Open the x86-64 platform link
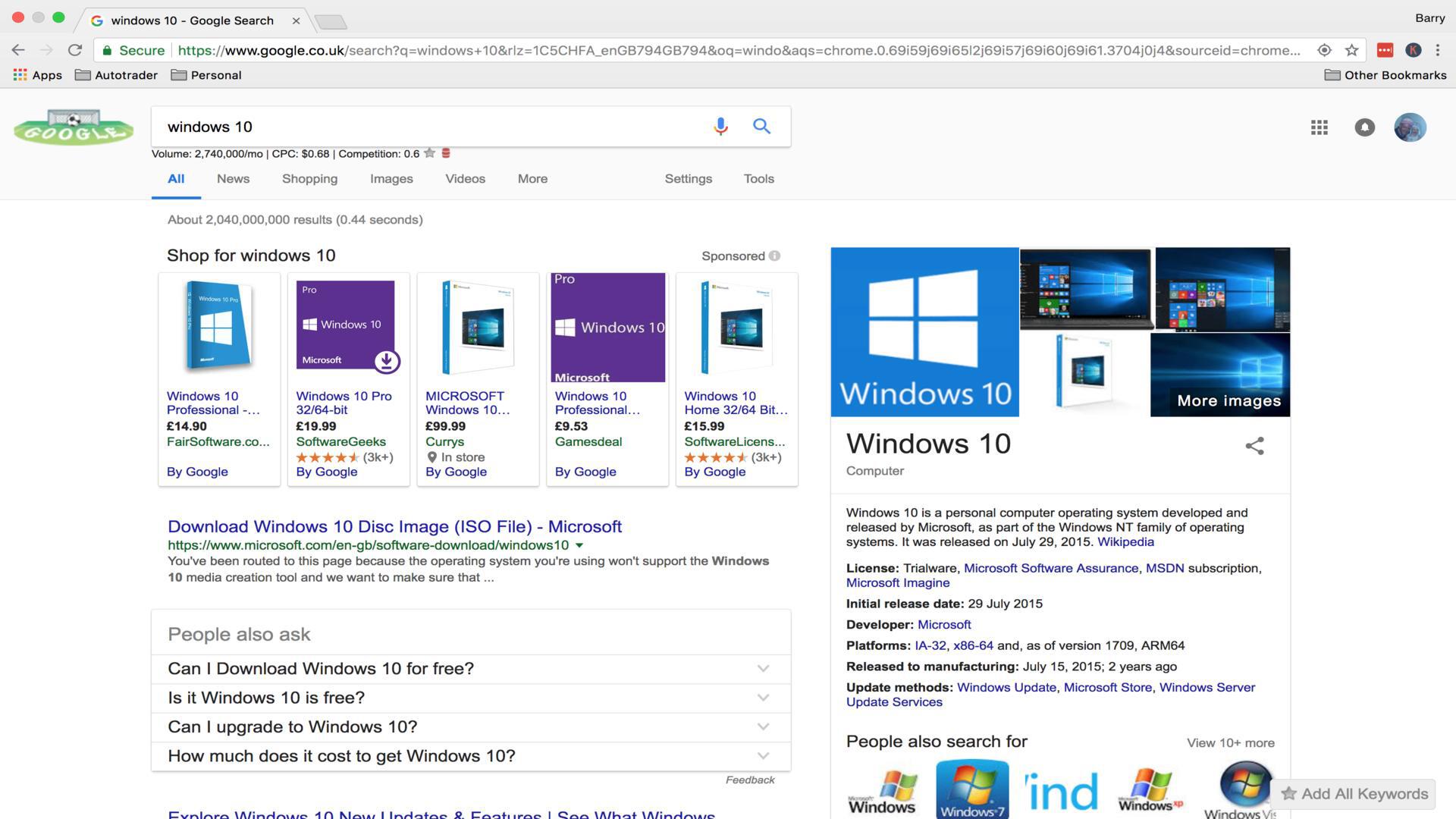This screenshot has height=819, width=1456. point(973,645)
